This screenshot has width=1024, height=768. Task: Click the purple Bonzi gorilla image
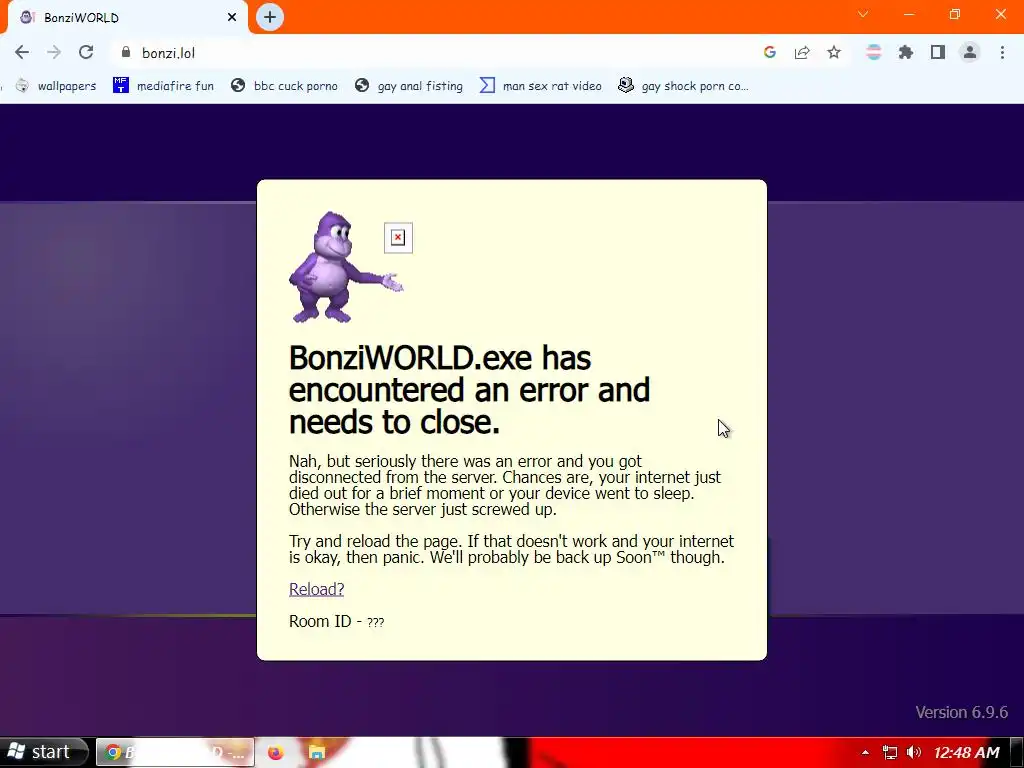[345, 266]
